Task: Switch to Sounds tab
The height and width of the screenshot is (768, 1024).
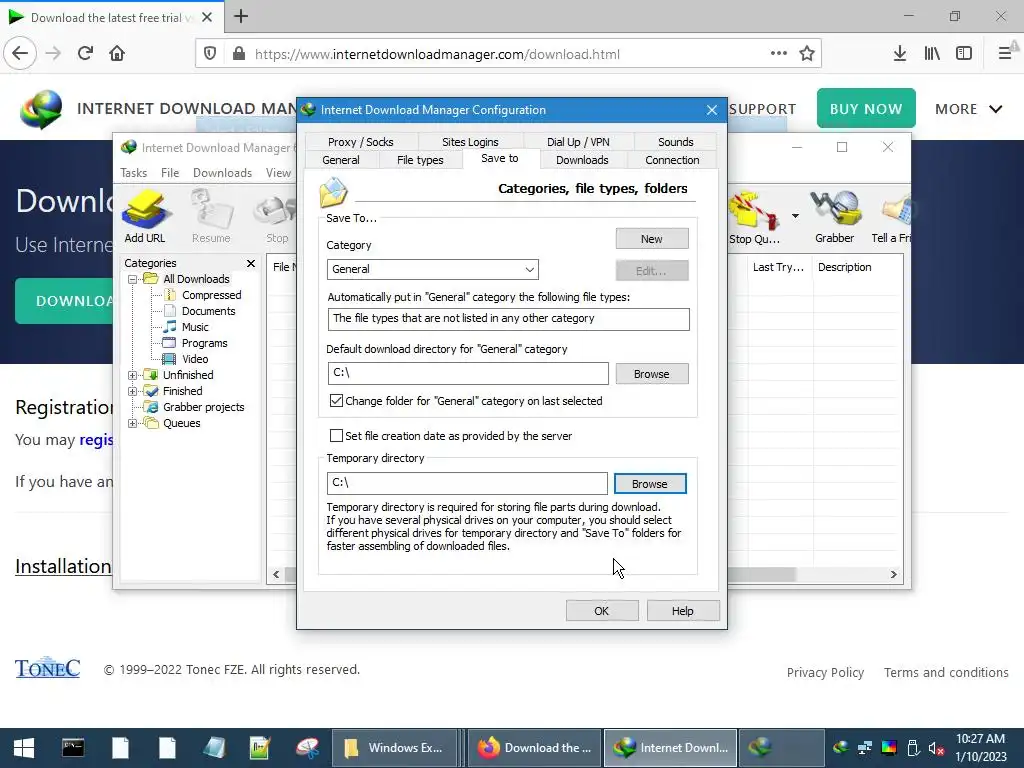Action: coord(675,142)
